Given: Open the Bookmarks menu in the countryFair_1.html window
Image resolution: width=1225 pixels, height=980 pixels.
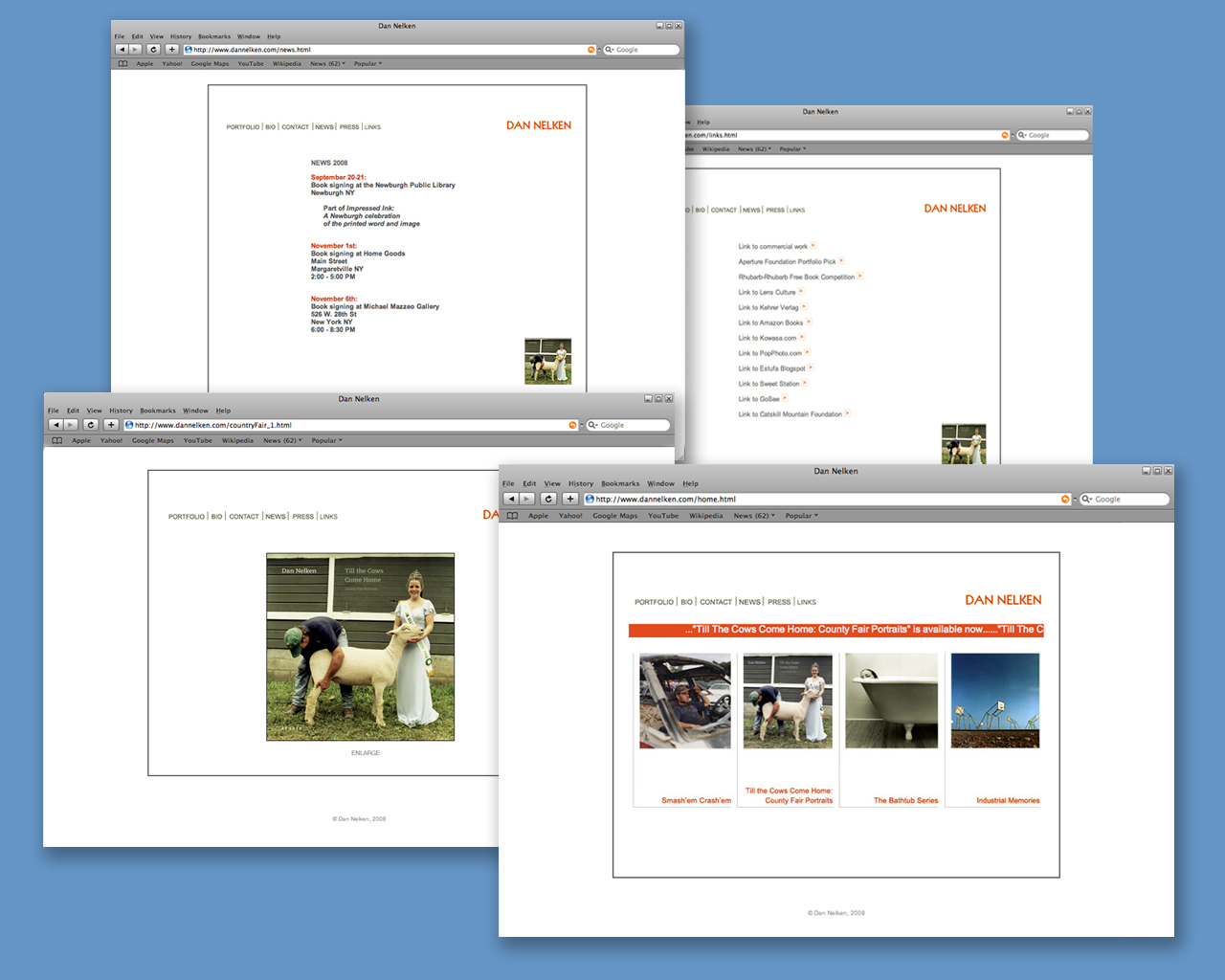Looking at the screenshot, I should coord(158,411).
